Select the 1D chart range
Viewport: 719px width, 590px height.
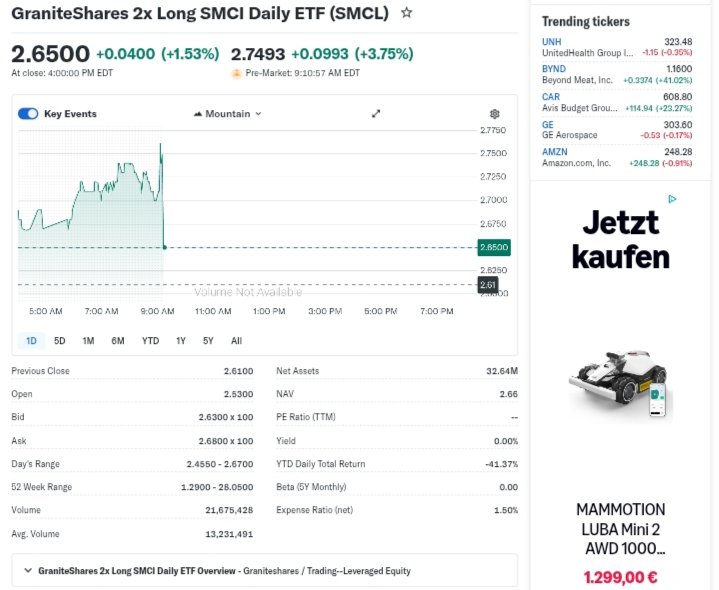click(x=31, y=341)
